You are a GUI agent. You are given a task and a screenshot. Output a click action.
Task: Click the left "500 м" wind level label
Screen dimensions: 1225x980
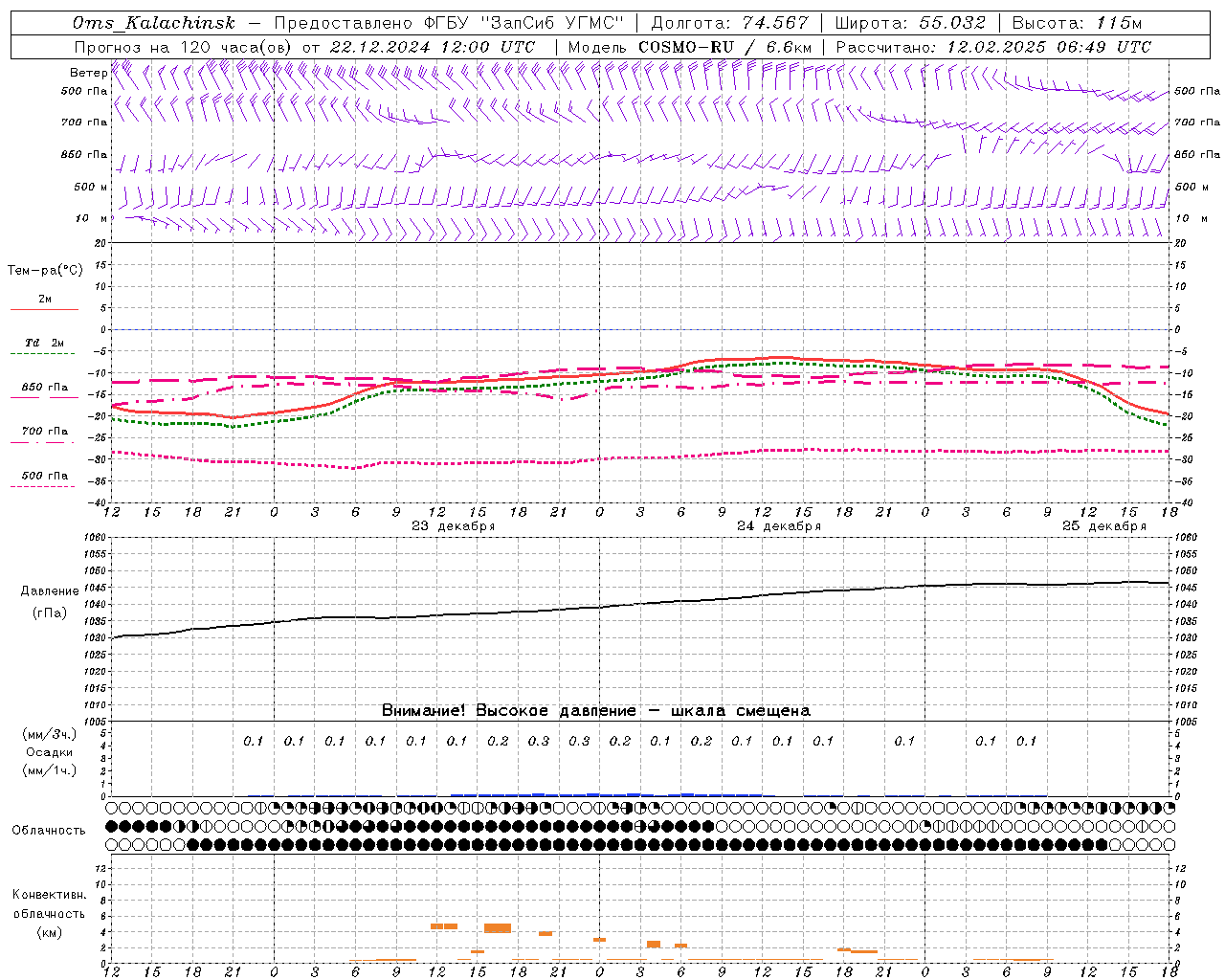(91, 187)
